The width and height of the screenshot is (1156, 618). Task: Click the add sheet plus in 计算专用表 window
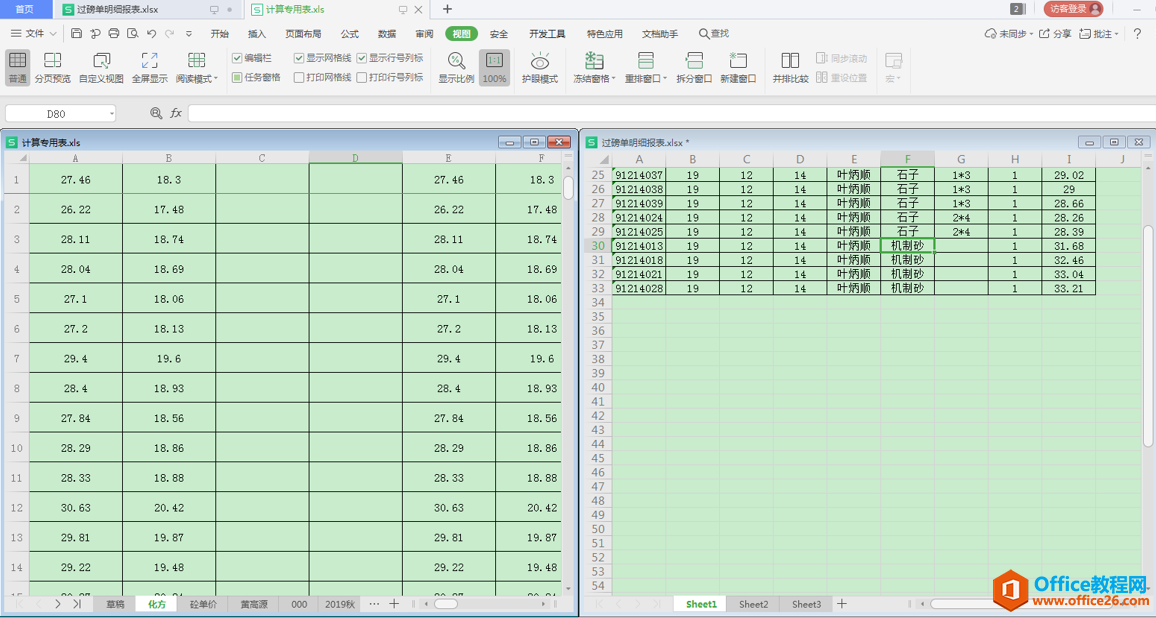coord(394,604)
